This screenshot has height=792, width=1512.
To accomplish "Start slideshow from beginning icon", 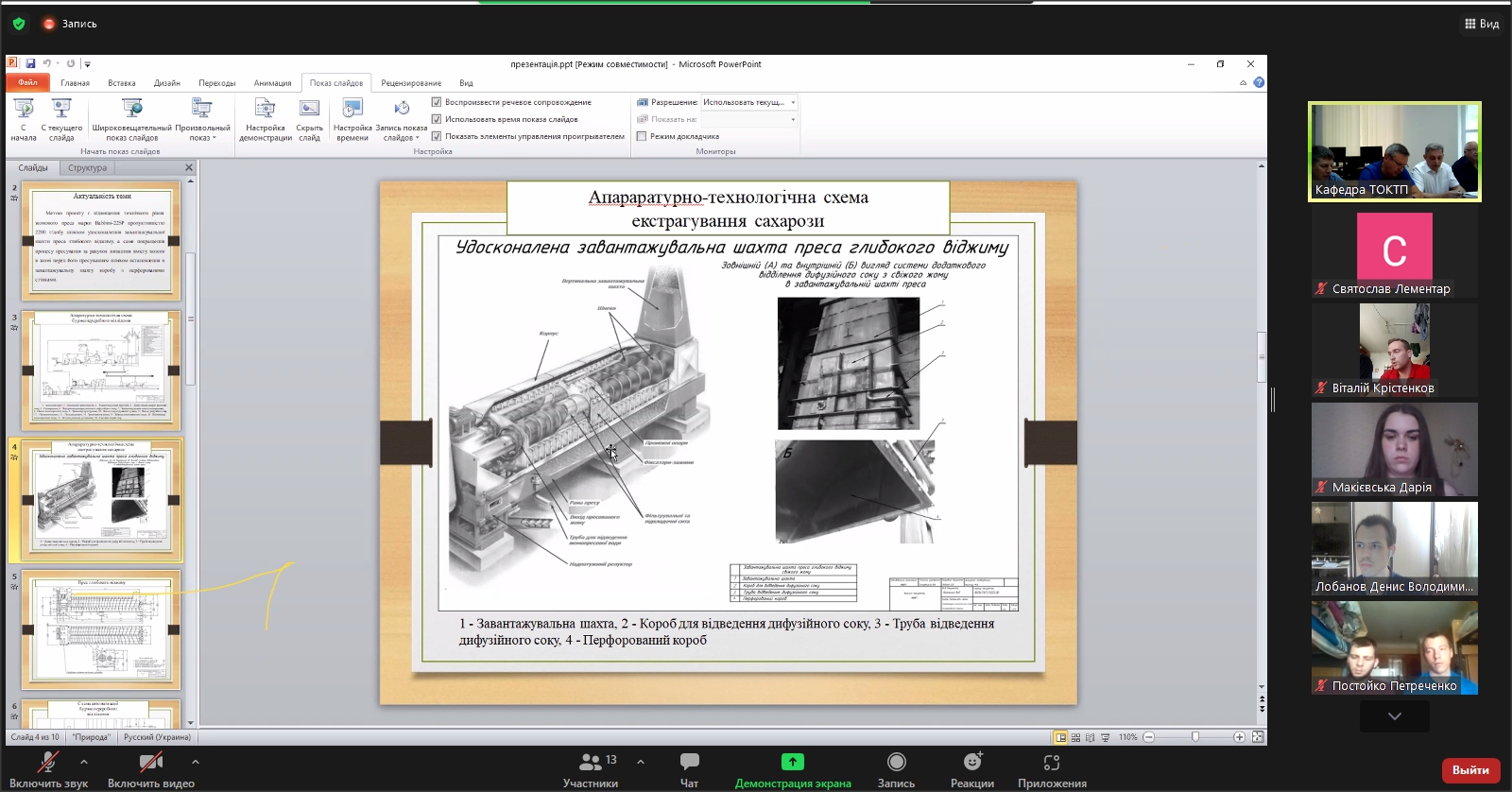I will tap(24, 110).
